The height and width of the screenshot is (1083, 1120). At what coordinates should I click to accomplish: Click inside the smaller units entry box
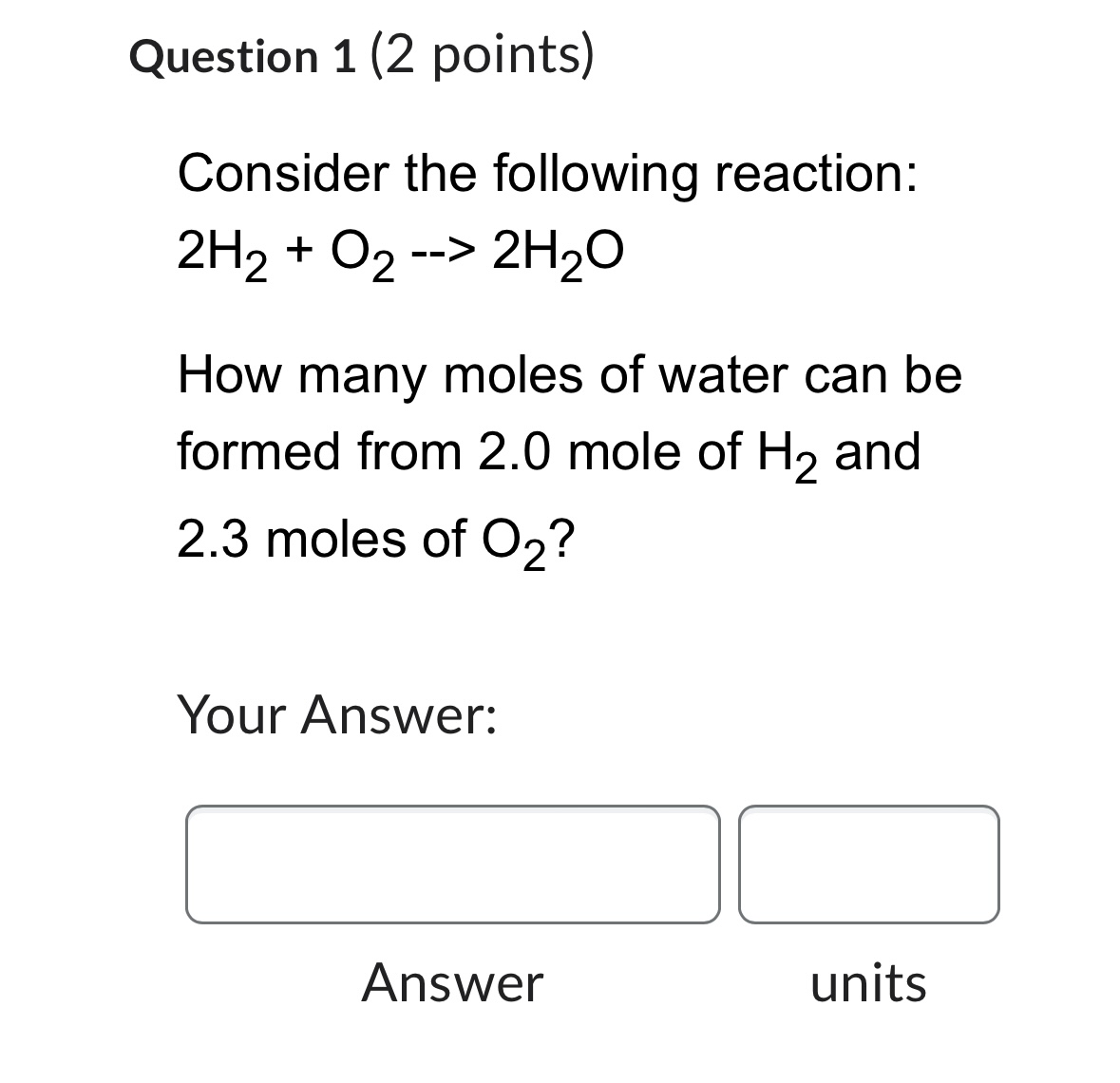869,864
